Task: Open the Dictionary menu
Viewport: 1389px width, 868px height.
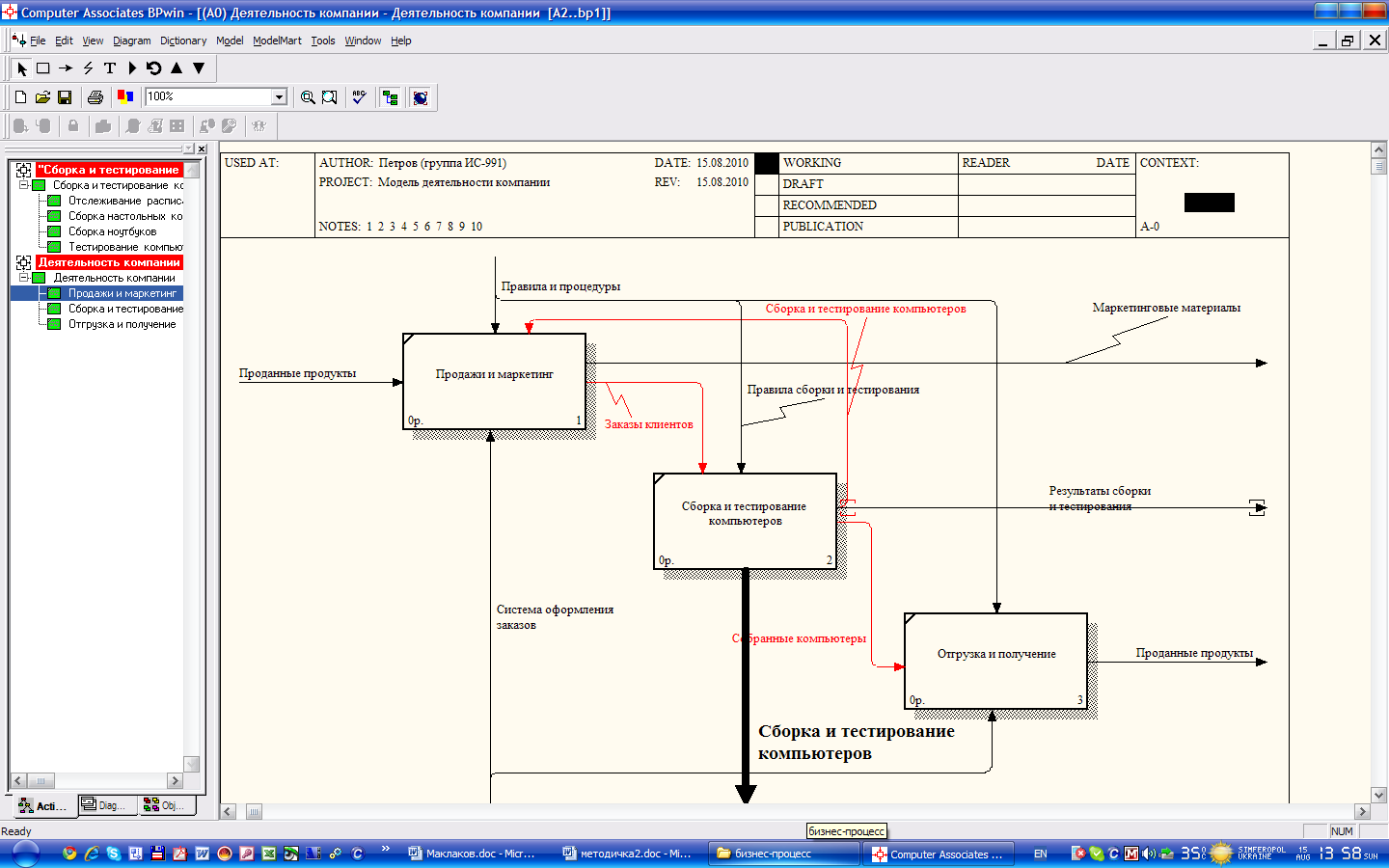Action: click(183, 41)
